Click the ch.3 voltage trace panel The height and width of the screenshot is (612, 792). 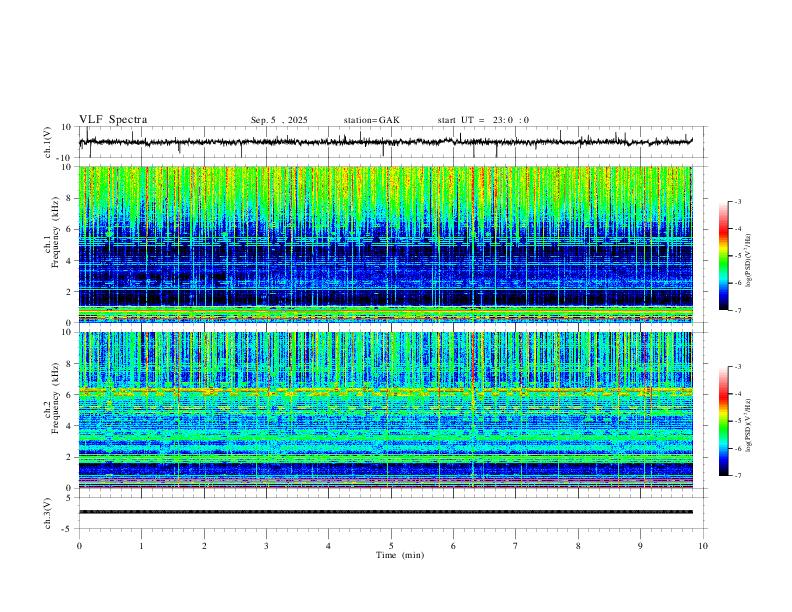(392, 513)
